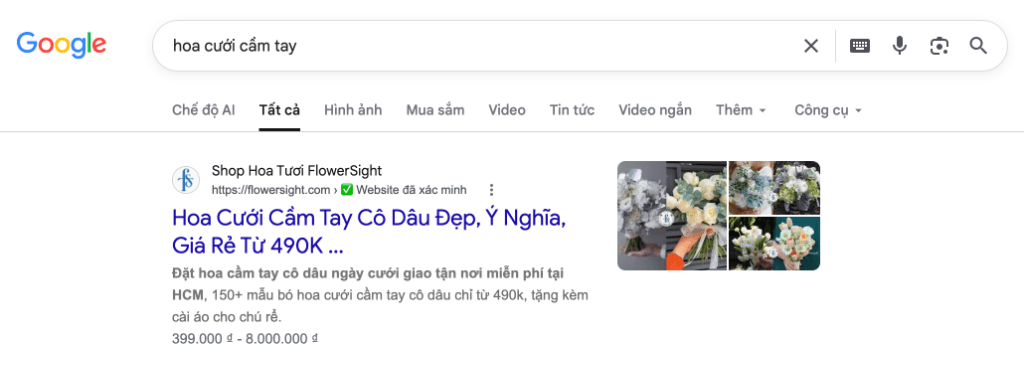
Task: Clear the search query with the X icon
Action: coord(810,46)
